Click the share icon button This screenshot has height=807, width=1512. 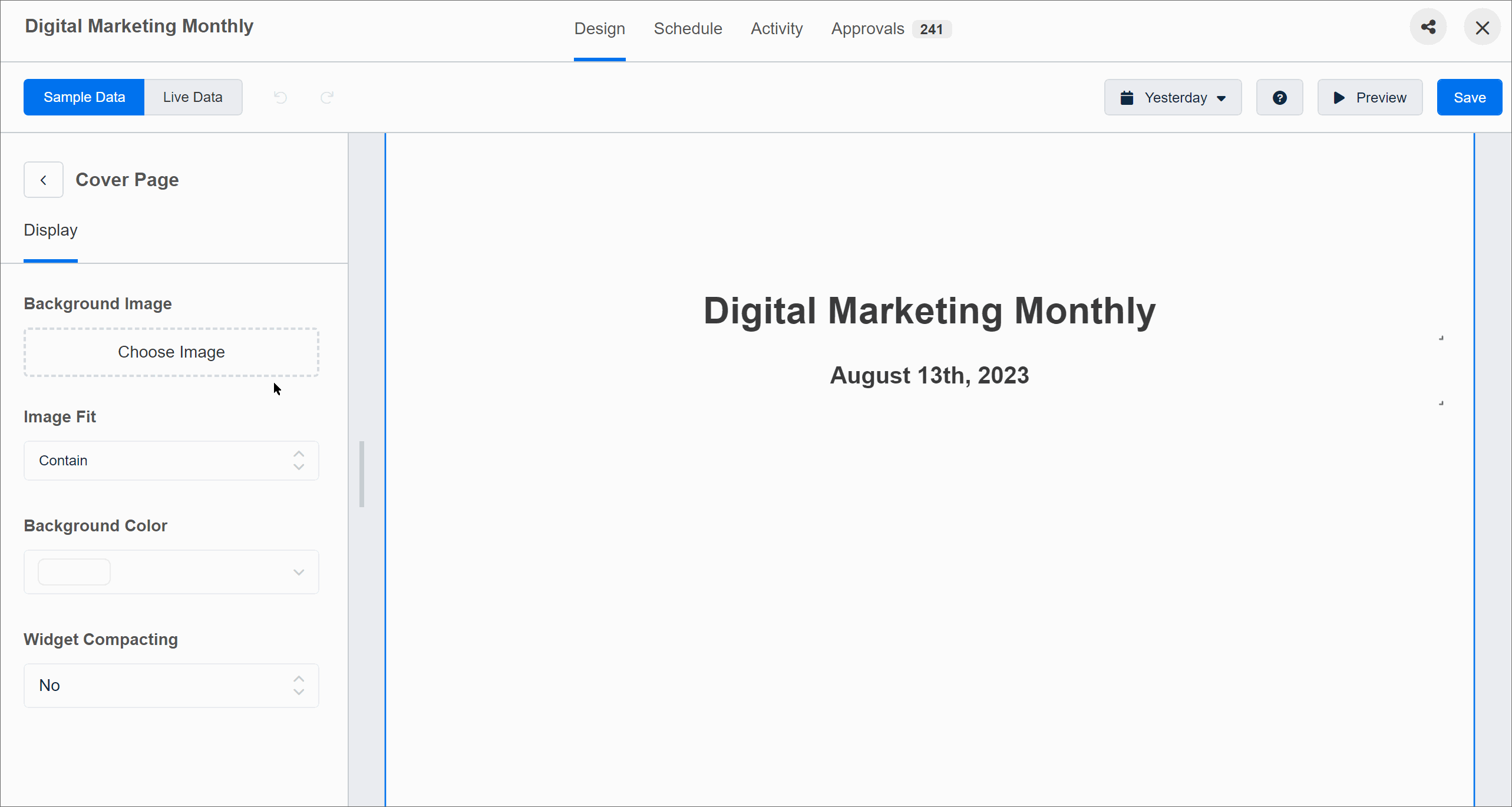point(1428,27)
